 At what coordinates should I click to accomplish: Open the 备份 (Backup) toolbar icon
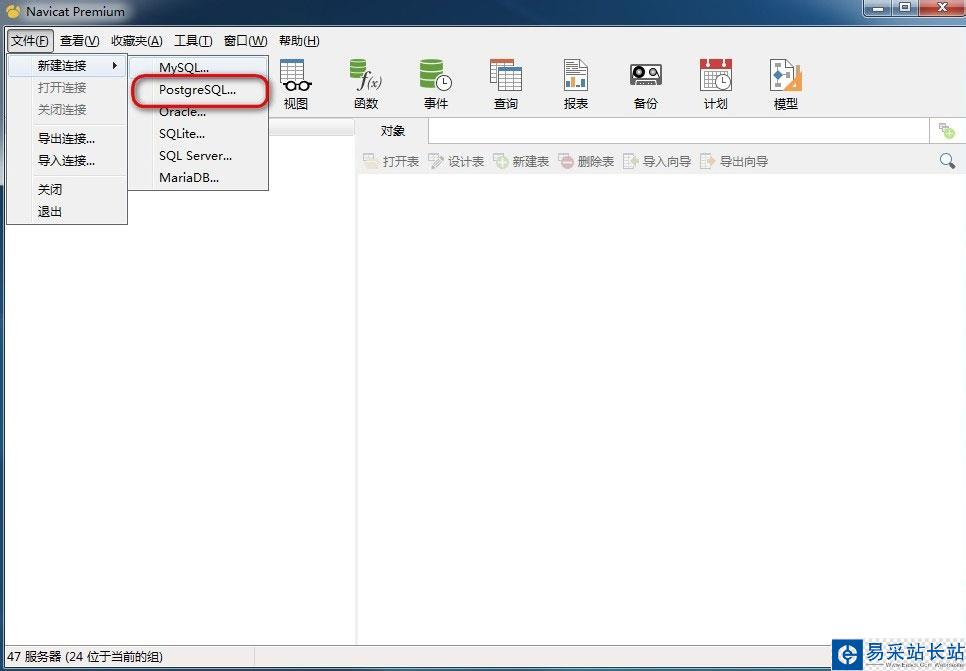coord(646,84)
